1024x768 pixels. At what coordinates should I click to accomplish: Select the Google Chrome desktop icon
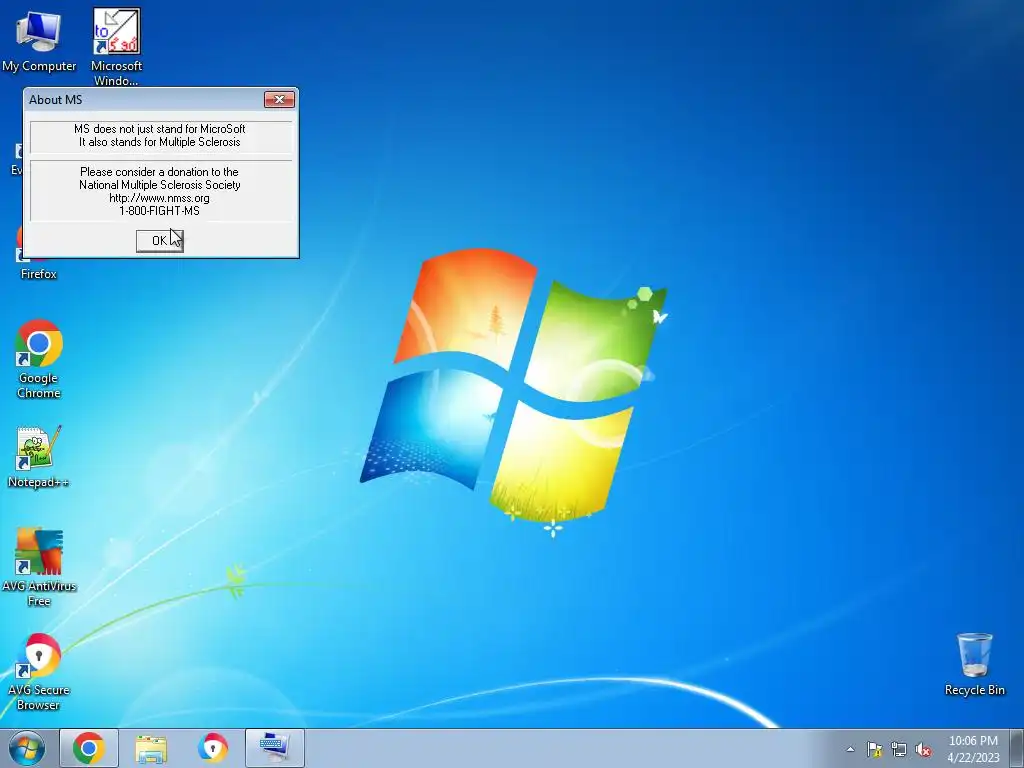click(39, 359)
